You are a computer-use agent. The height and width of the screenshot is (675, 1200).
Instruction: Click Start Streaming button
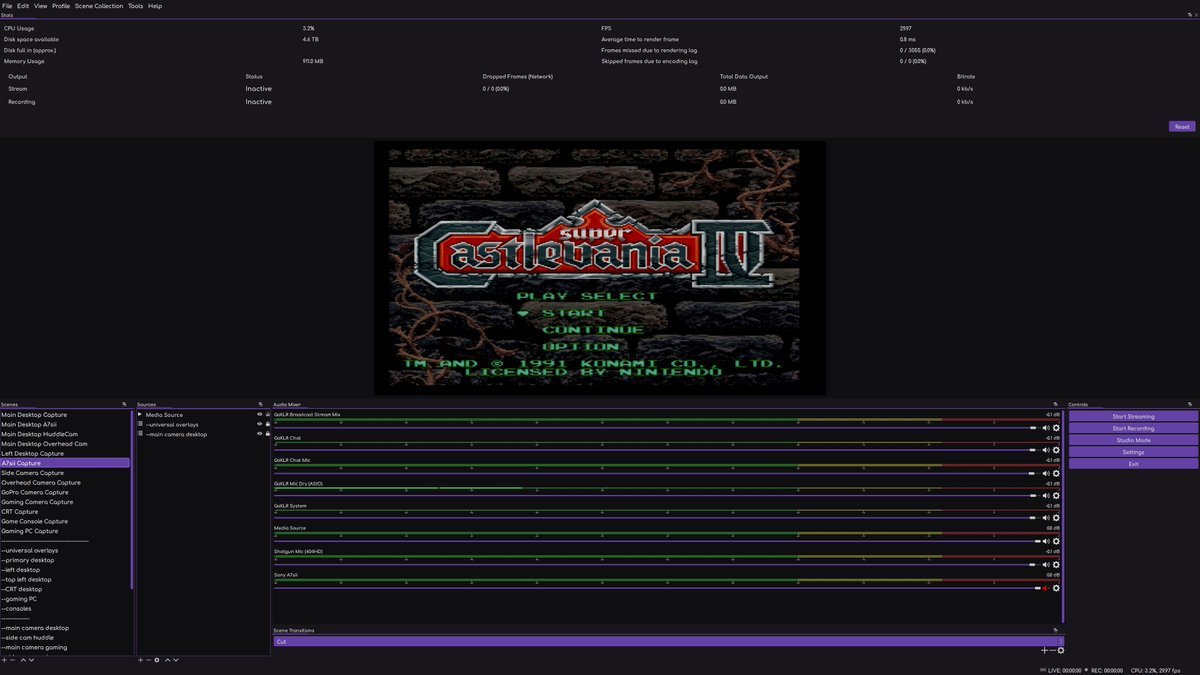tap(1133, 416)
